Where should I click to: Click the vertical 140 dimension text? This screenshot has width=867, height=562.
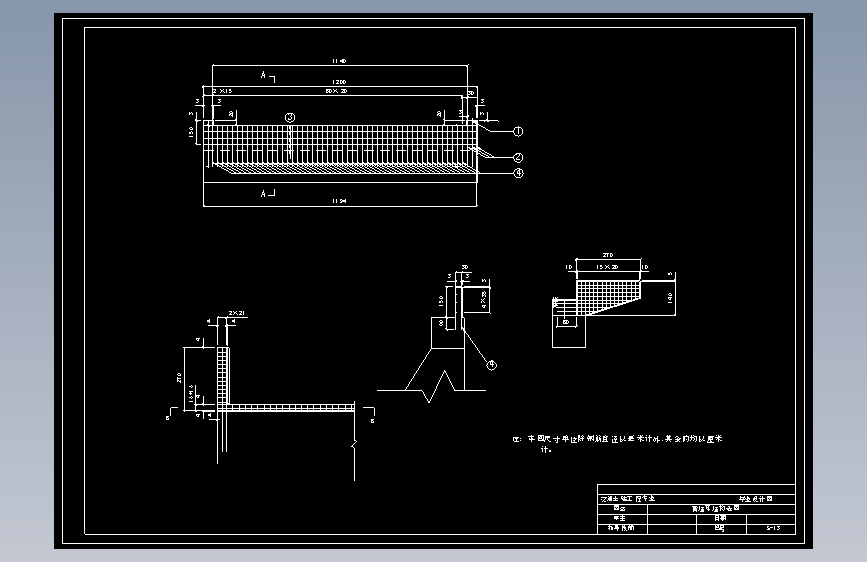click(x=670, y=298)
